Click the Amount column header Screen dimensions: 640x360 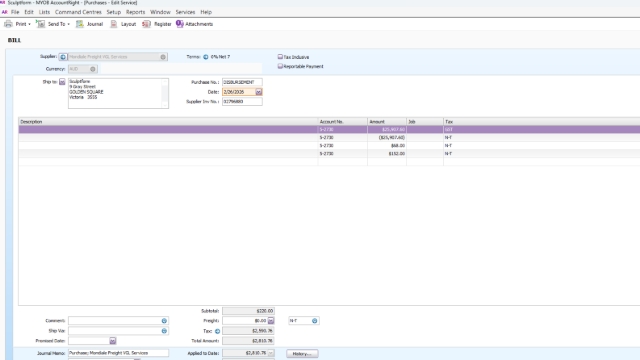coord(387,122)
